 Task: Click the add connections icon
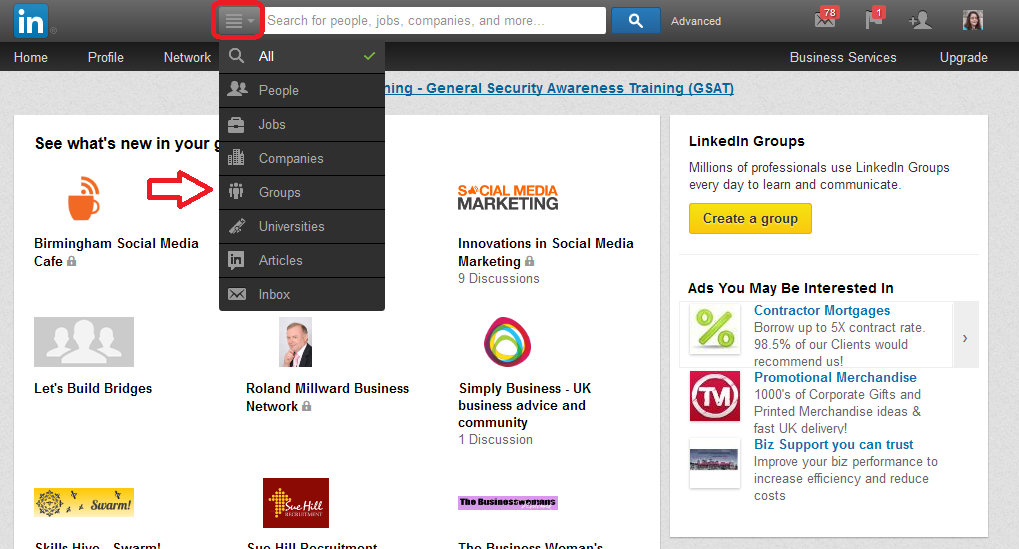pos(919,21)
